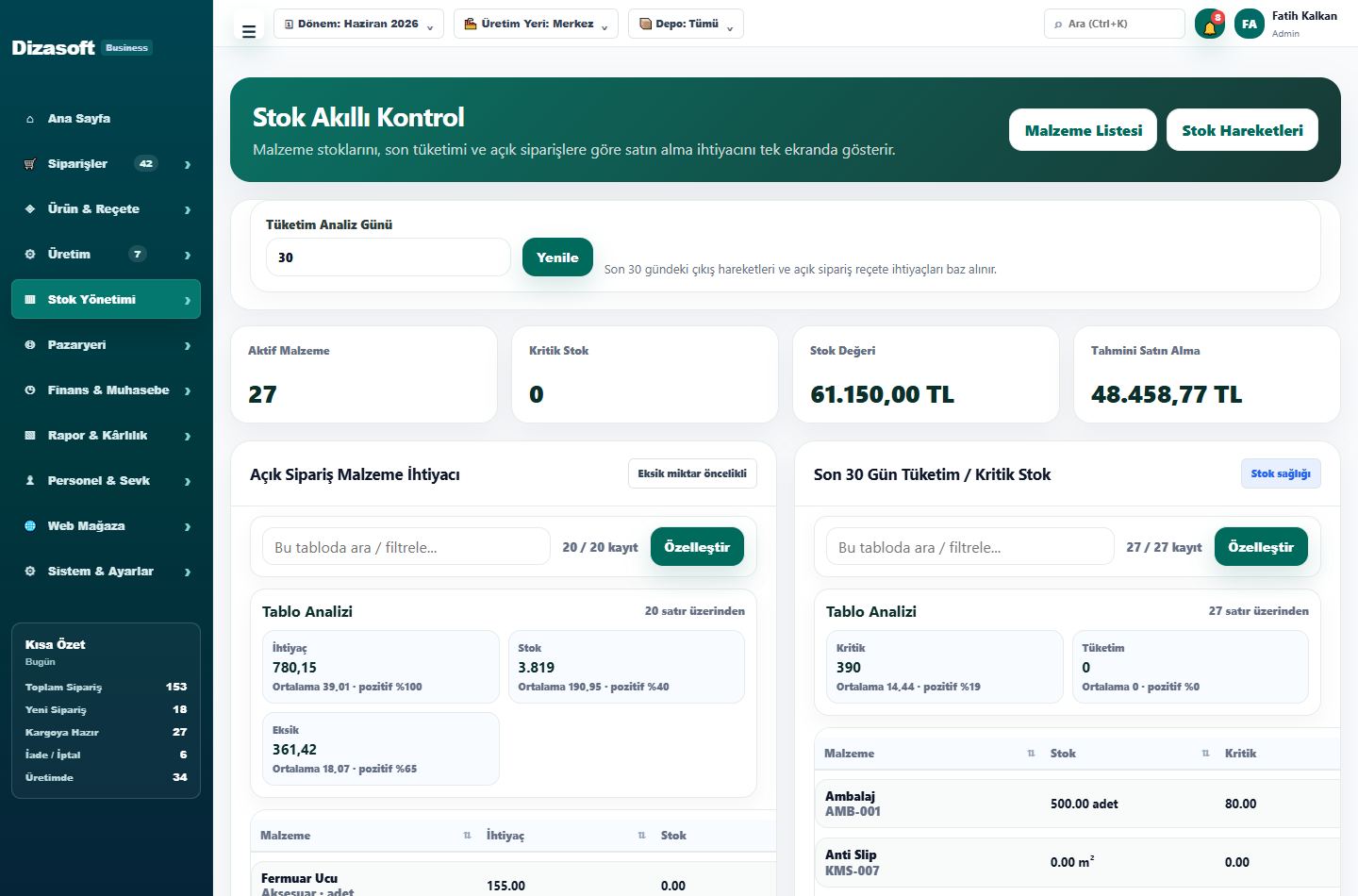
Task: Open the notifications bell
Action: click(x=1209, y=25)
